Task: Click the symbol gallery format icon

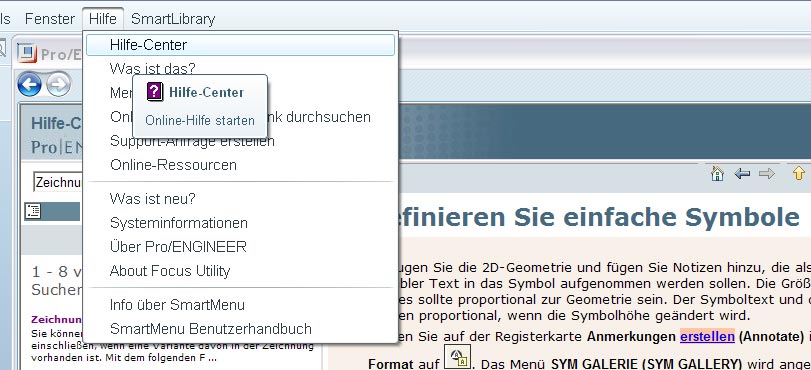Action: 458,357
